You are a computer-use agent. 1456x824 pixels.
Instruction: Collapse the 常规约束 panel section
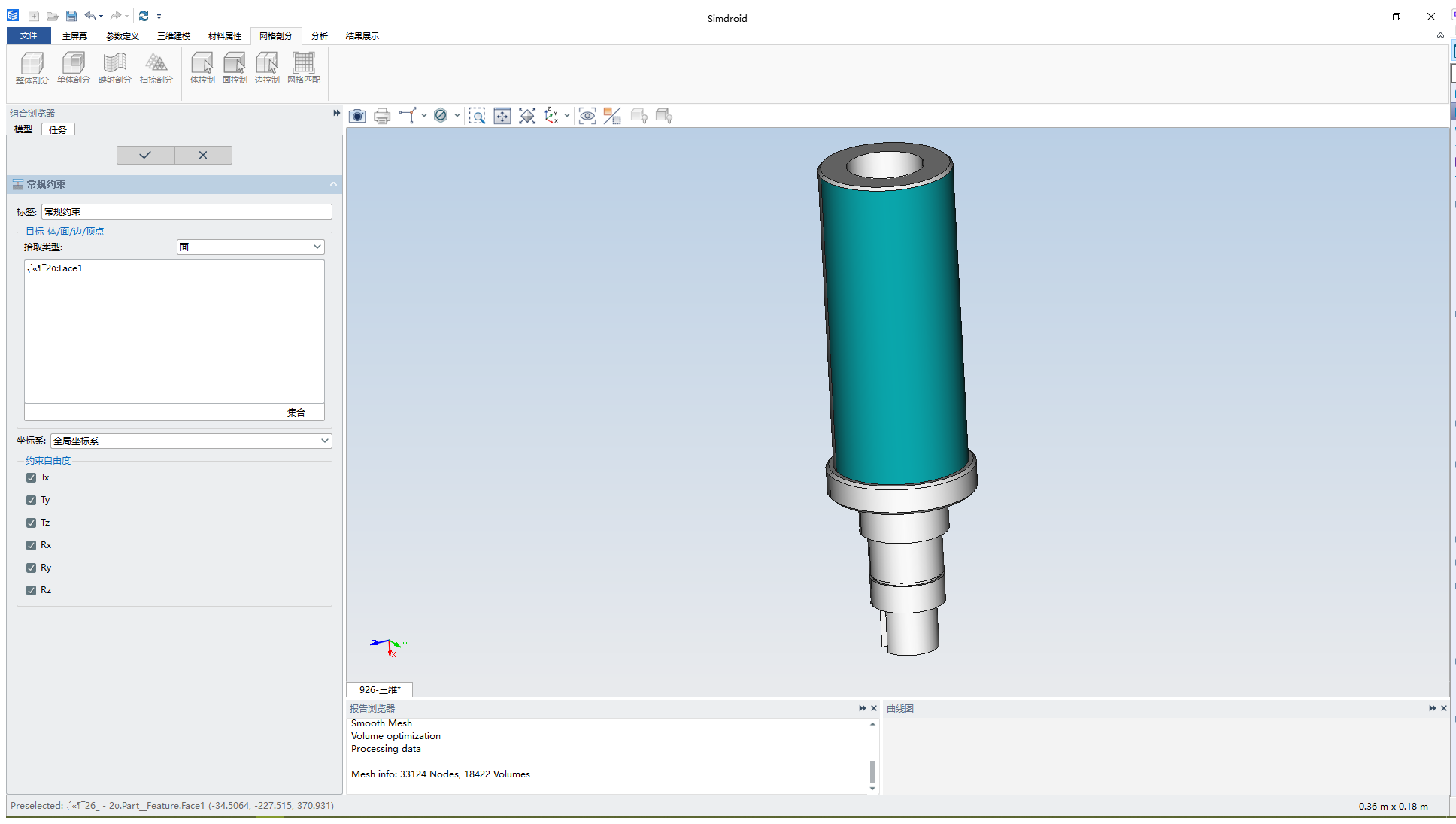tap(333, 184)
